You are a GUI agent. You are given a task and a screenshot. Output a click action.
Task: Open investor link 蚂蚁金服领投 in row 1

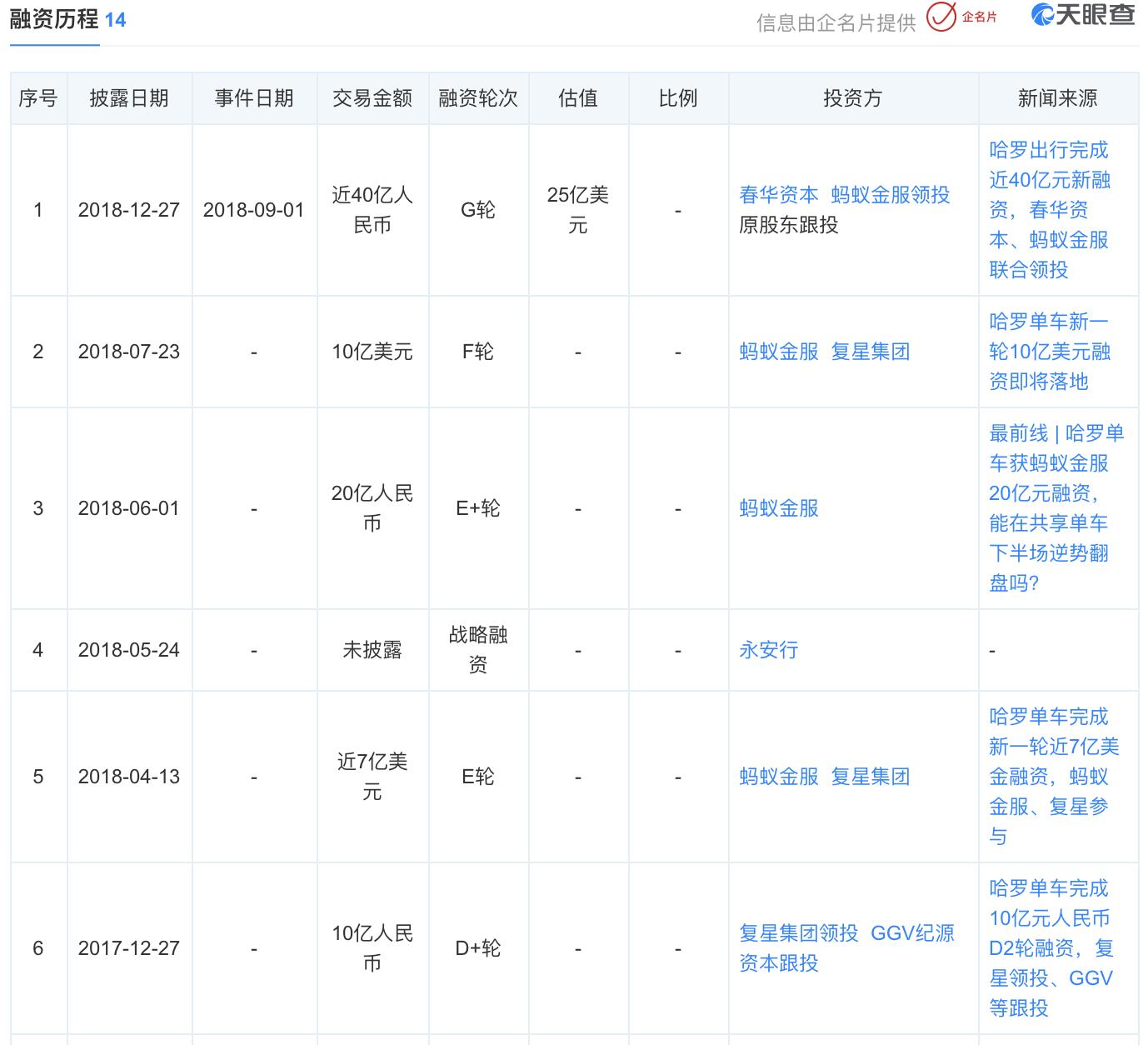(890, 195)
